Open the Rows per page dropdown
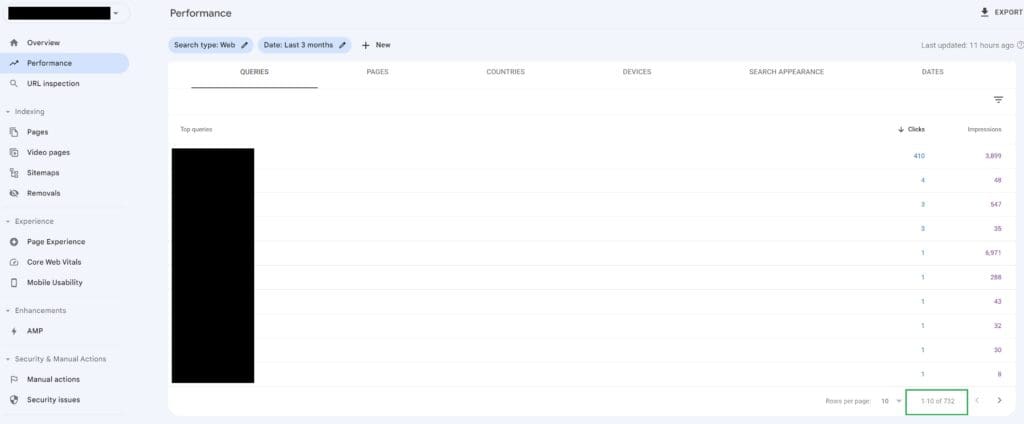This screenshot has width=1024, height=424. pos(890,401)
